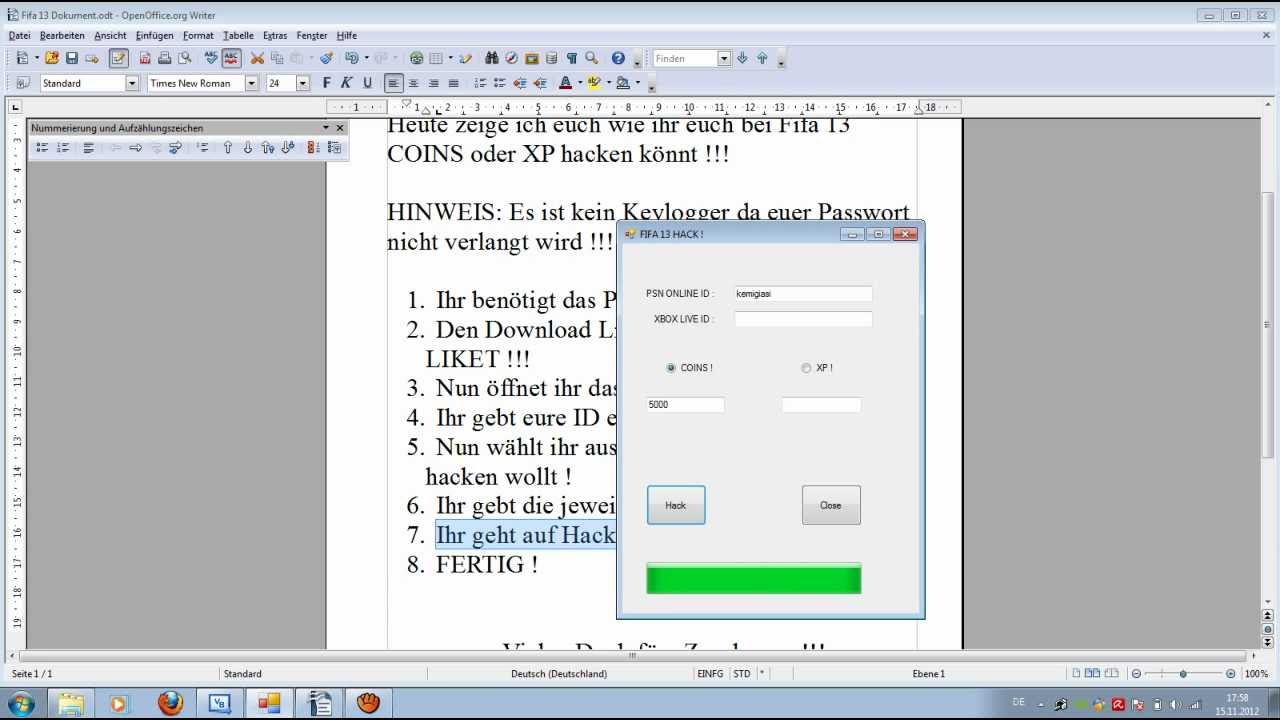The image size is (1280, 720).
Task: Click the EINFG insert mode indicator
Action: pos(710,674)
